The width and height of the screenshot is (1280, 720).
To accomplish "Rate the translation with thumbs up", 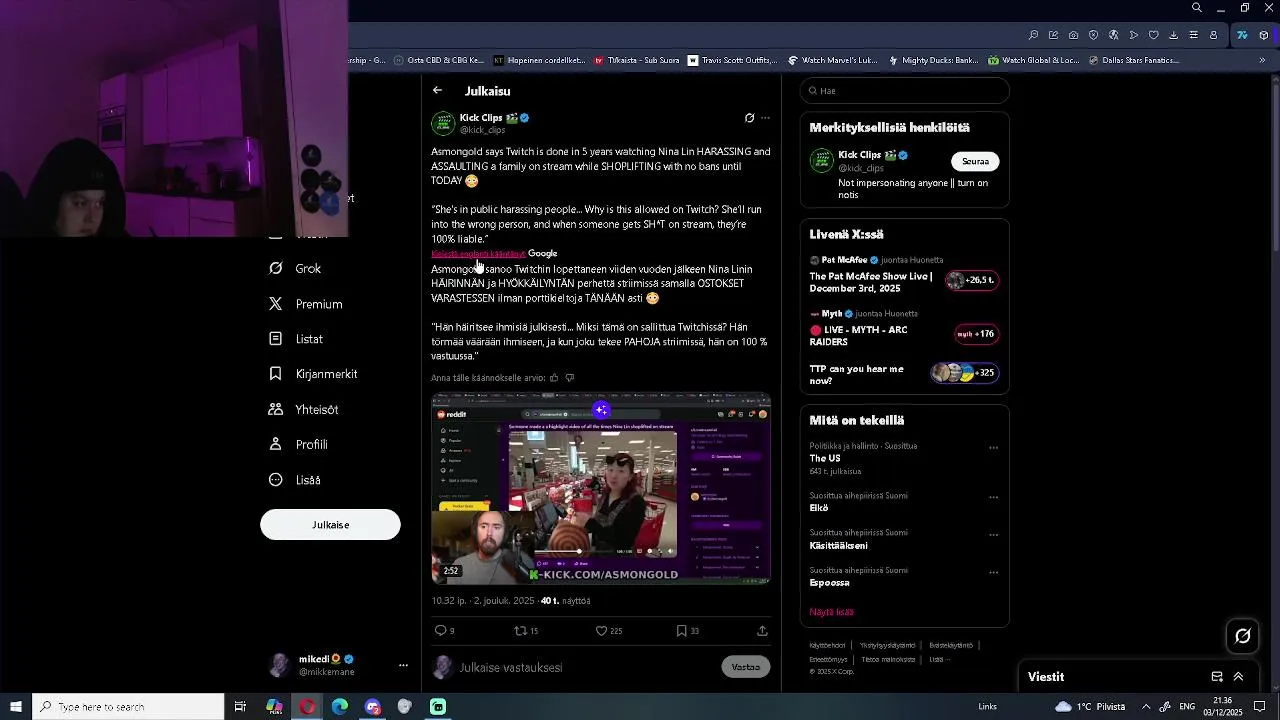I will click(555, 378).
